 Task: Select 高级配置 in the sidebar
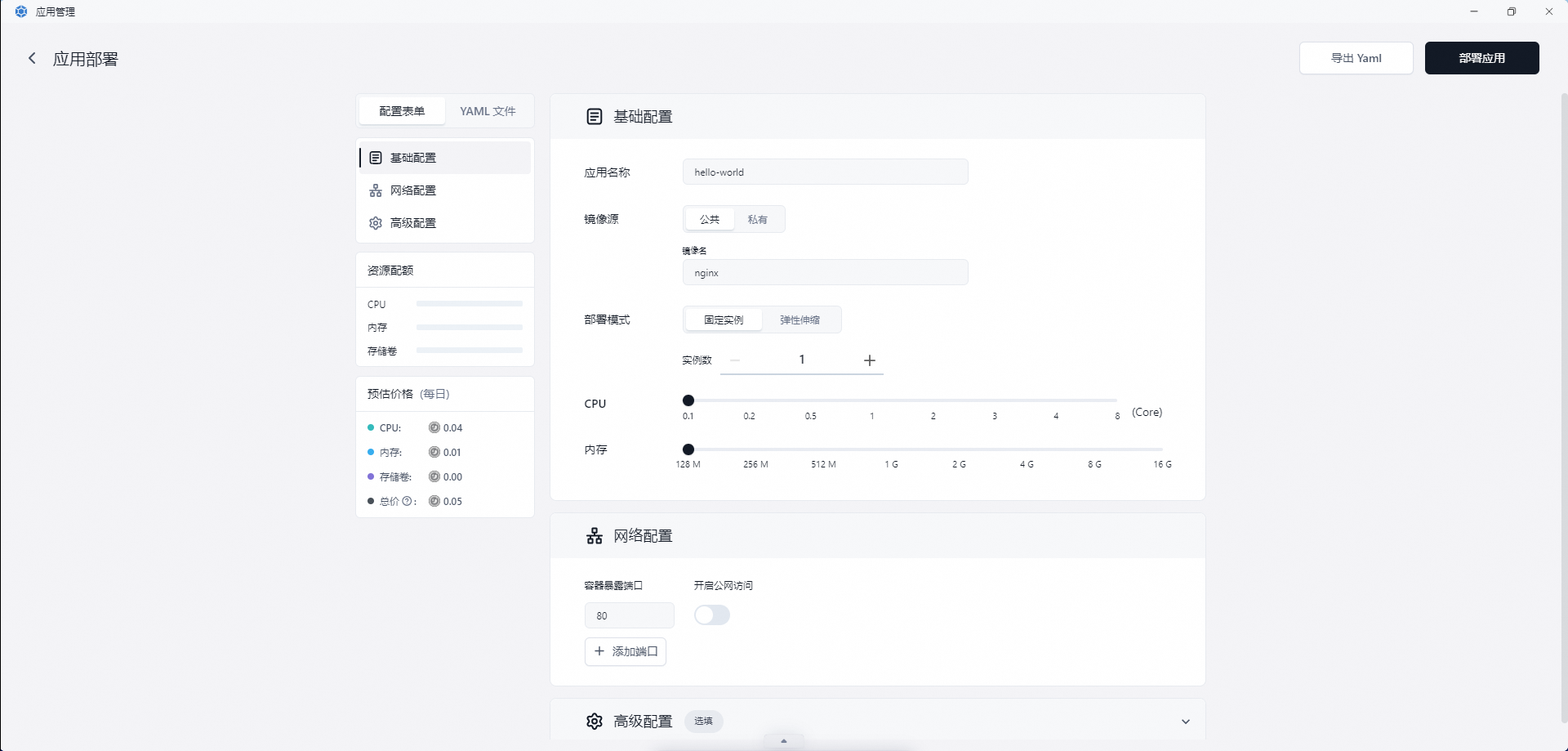coord(445,223)
